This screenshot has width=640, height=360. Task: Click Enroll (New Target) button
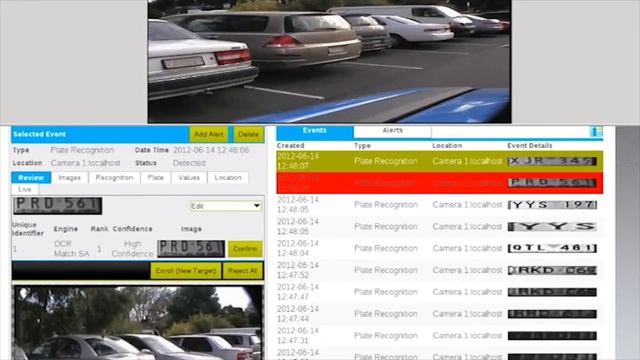click(186, 271)
